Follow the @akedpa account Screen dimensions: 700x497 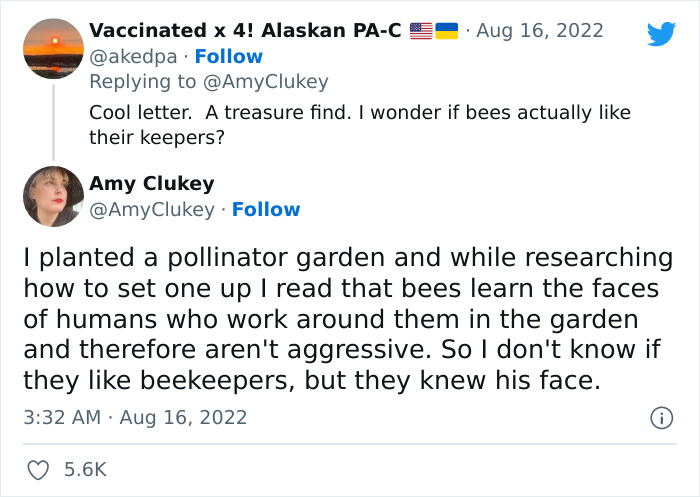(228, 57)
